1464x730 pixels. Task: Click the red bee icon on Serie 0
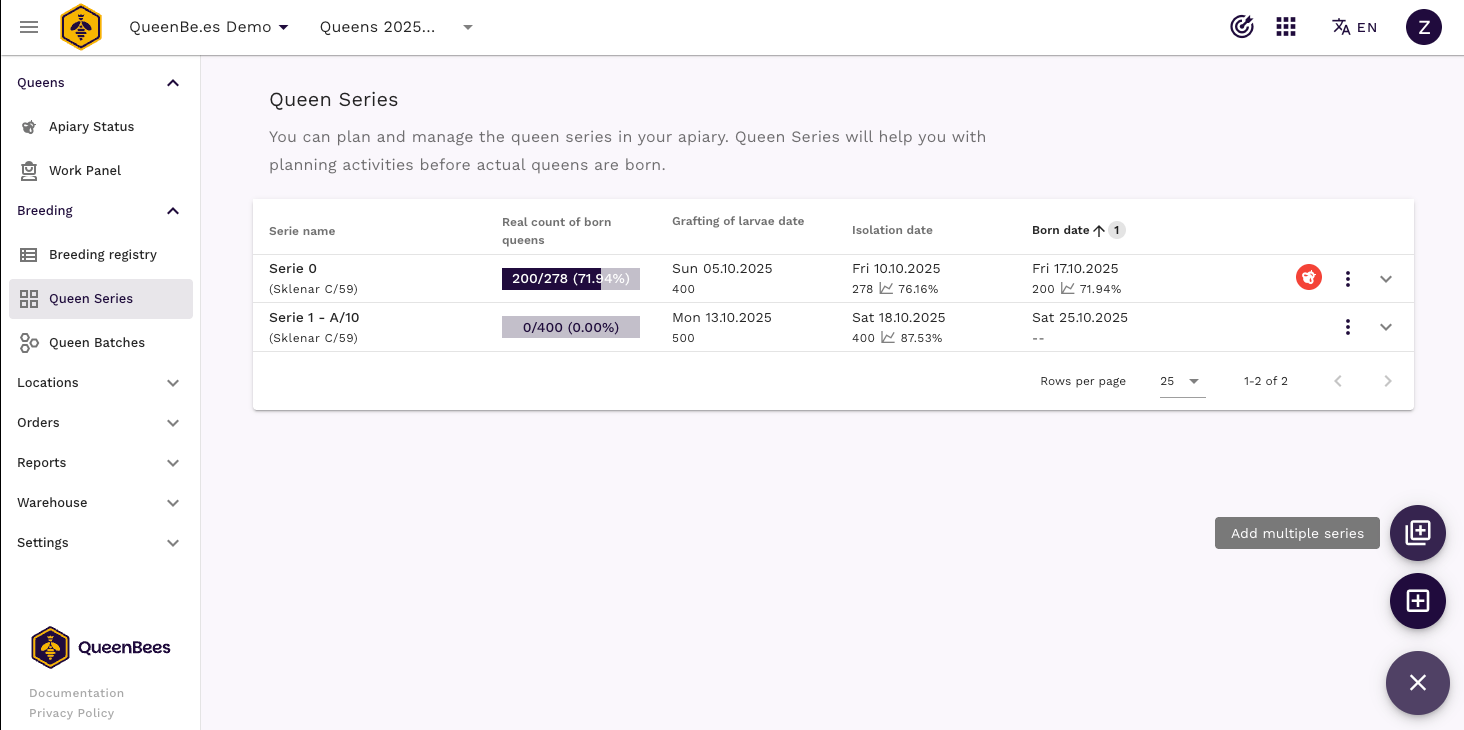[x=1309, y=278]
